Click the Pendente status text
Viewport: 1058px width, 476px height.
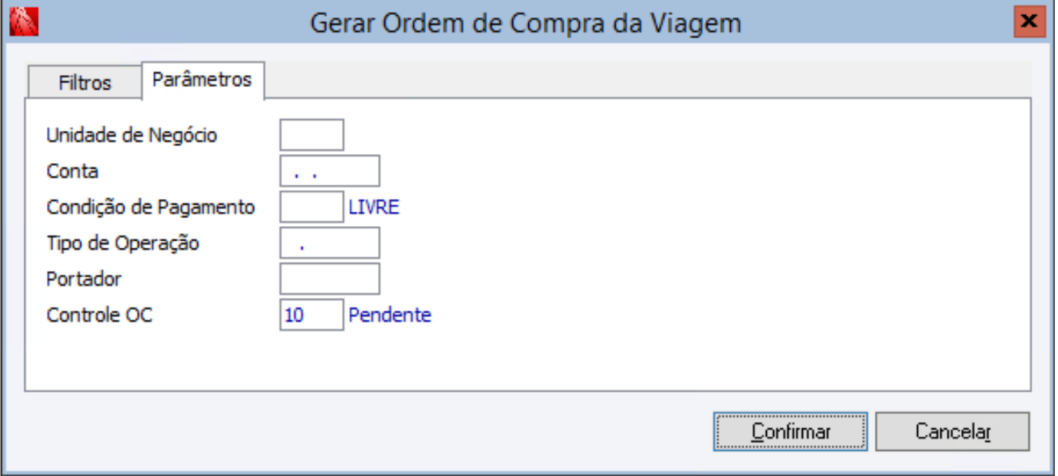390,315
